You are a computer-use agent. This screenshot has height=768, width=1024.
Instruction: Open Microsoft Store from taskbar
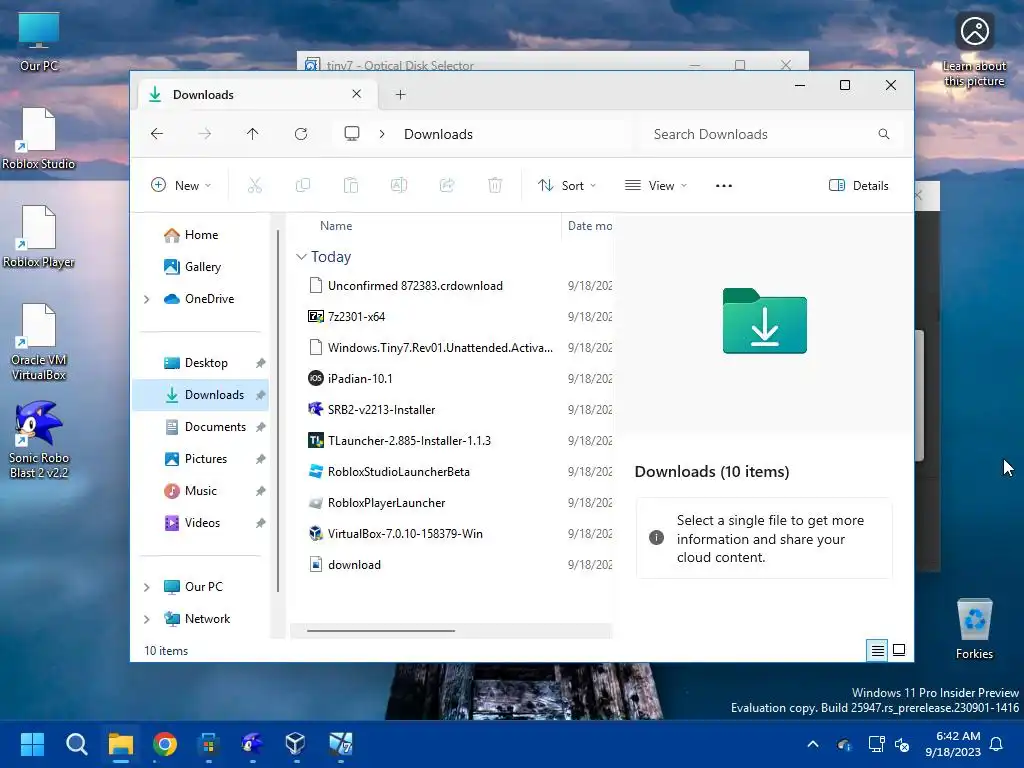pyautogui.click(x=209, y=744)
